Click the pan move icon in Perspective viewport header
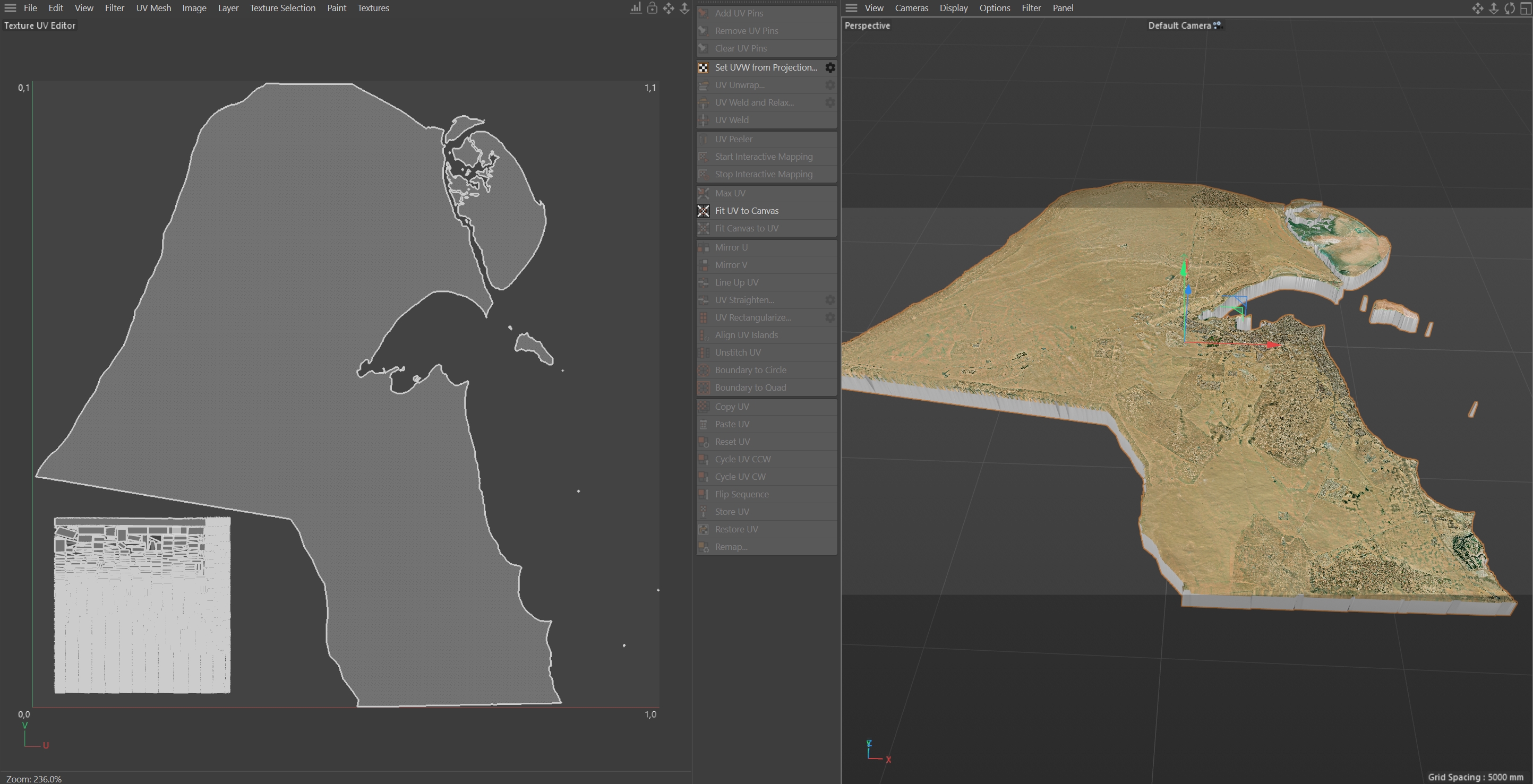This screenshot has width=1533, height=784. [x=1478, y=8]
